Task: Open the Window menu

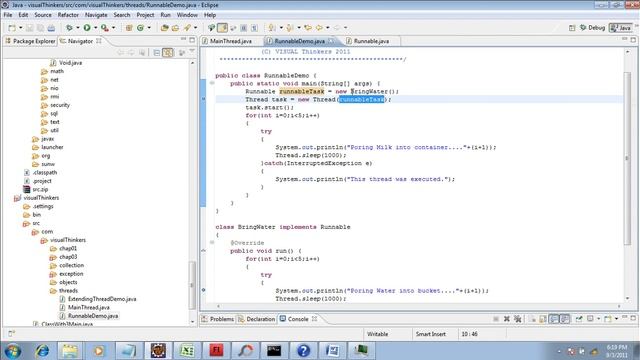Action: point(187,15)
